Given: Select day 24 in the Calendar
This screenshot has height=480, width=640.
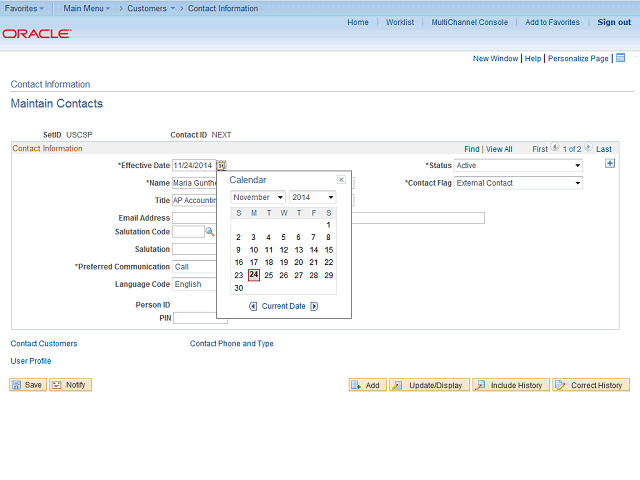Looking at the screenshot, I should (253, 275).
